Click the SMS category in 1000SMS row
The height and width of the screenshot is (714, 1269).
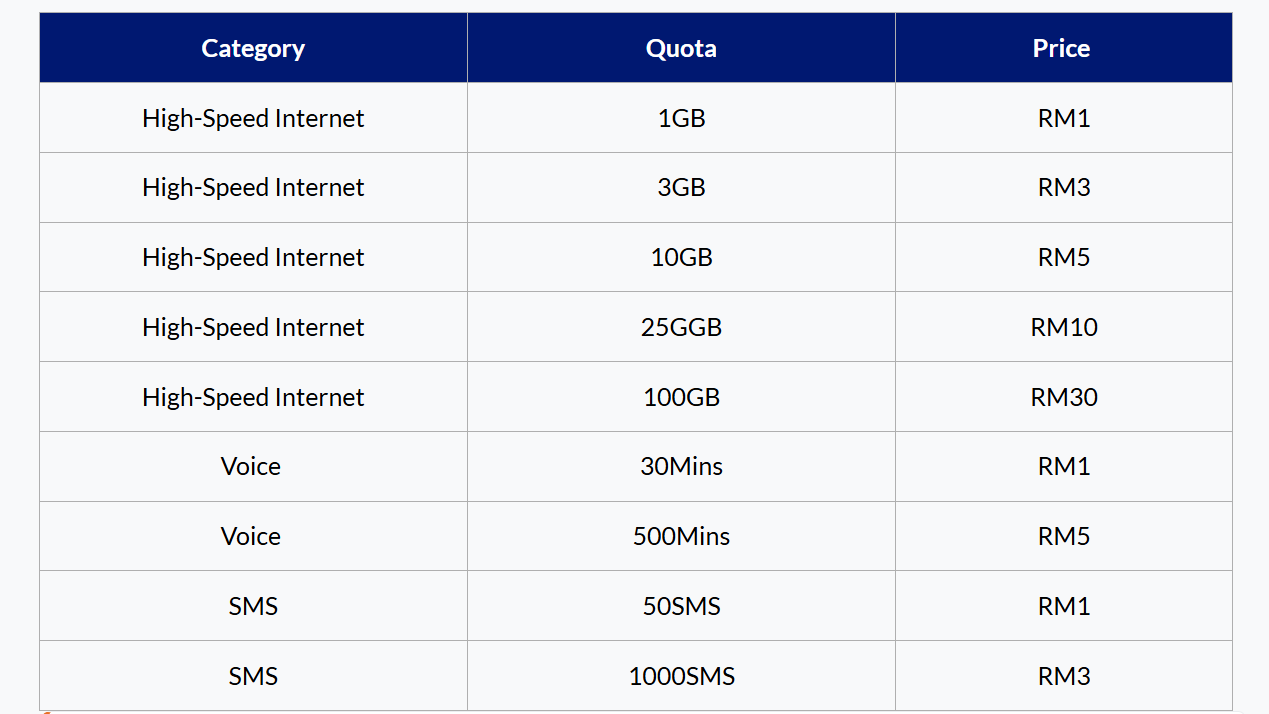[253, 676]
